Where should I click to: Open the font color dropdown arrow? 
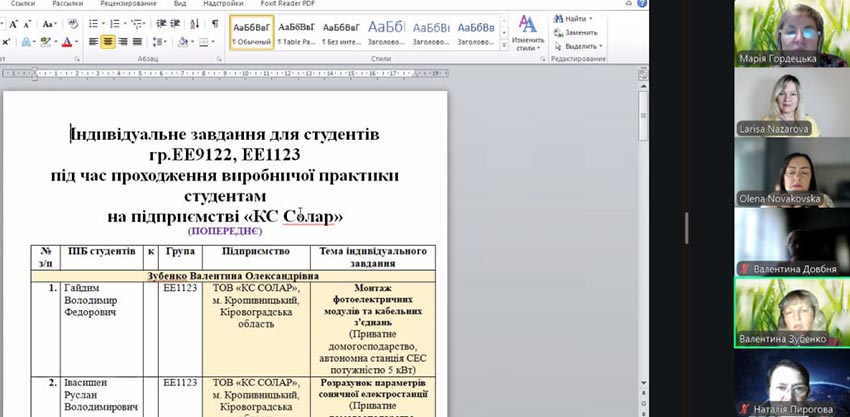pyautogui.click(x=75, y=42)
